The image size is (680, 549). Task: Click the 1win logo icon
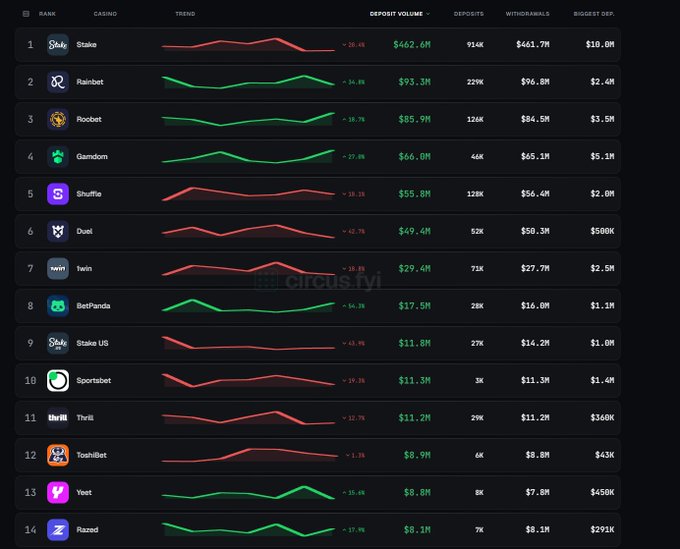pyautogui.click(x=58, y=268)
